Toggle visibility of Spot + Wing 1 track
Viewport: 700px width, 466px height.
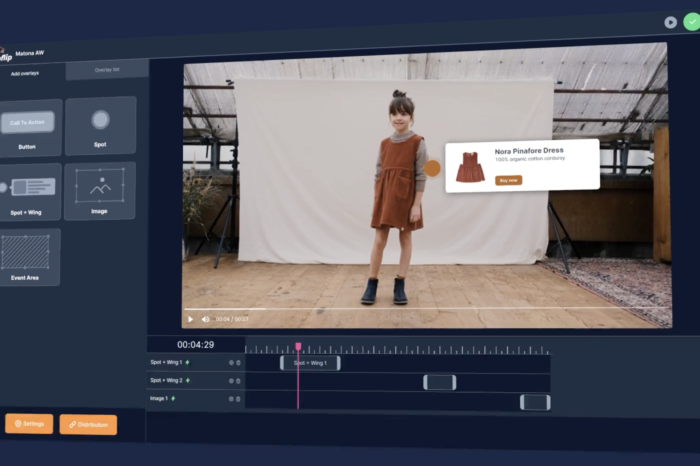tap(231, 362)
